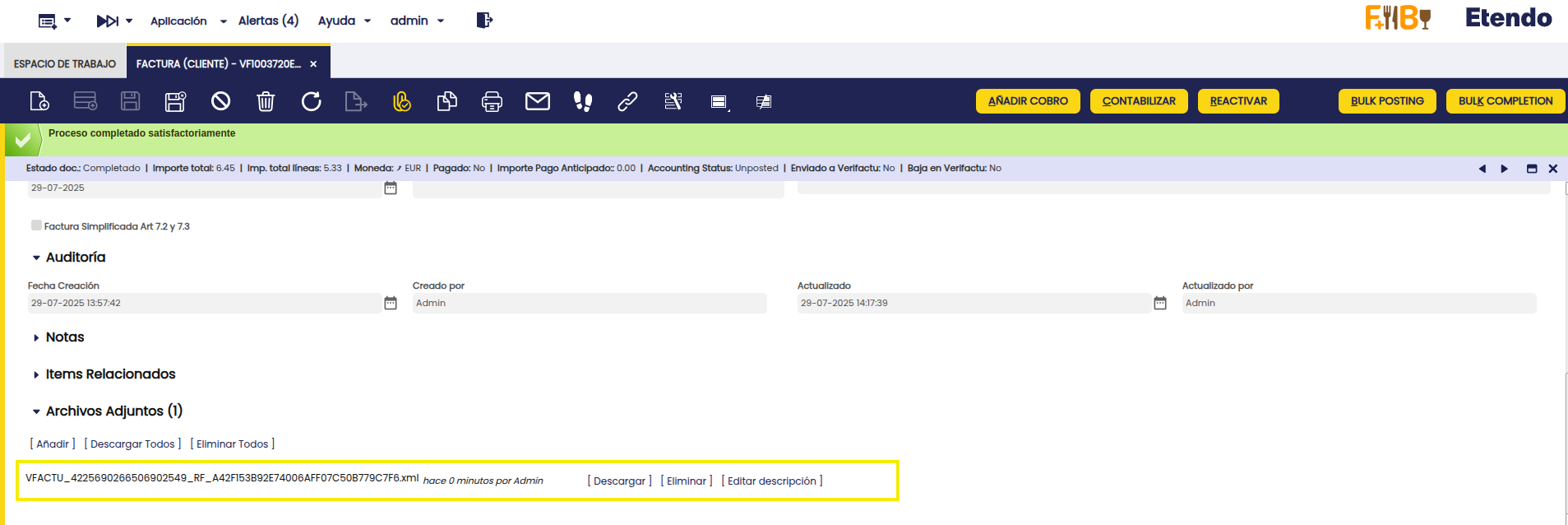Collapse the Auditoría section
This screenshot has height=525, width=1568.
36,258
